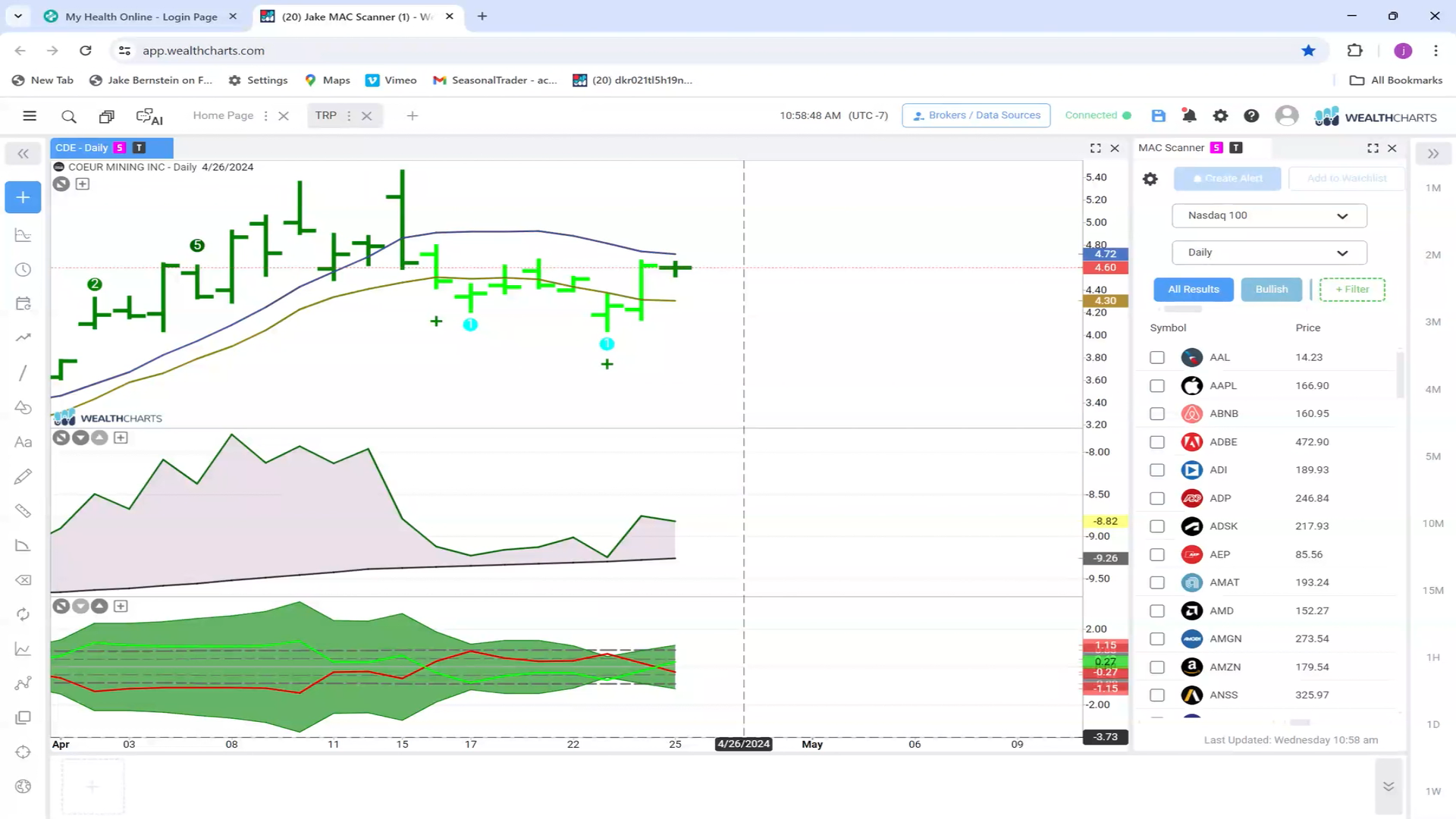
Task: Filter scanner by Bullish
Action: pyautogui.click(x=1272, y=290)
